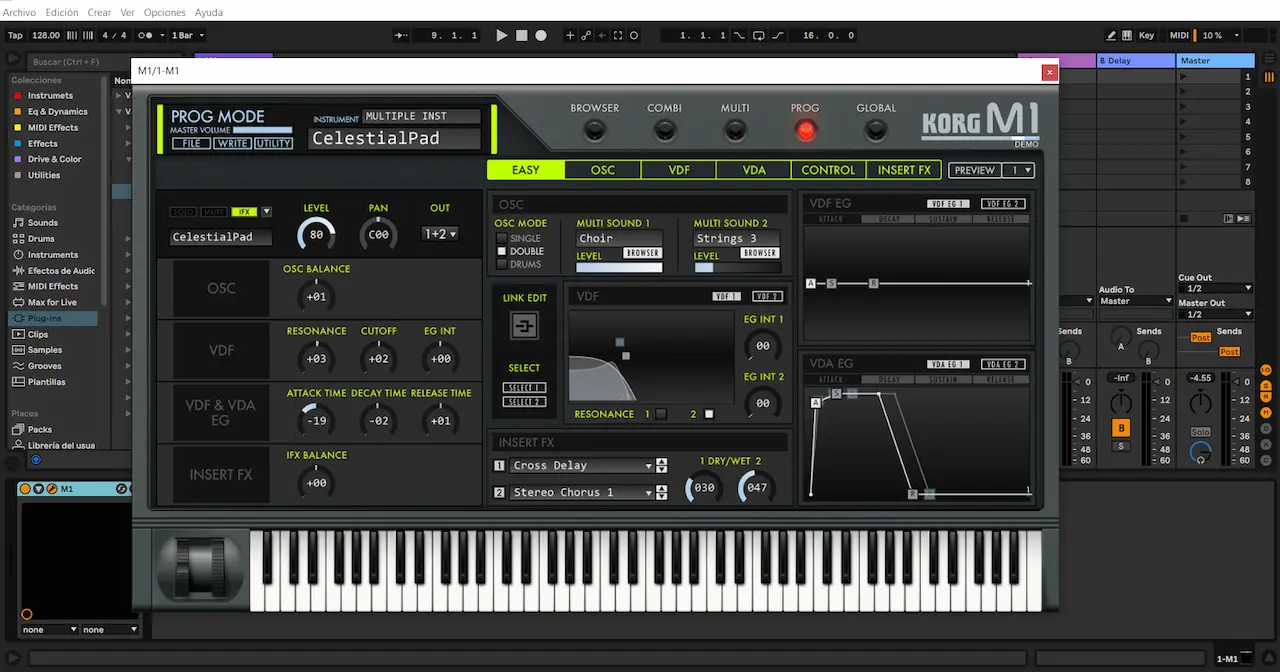Switch to the OSC tab
The width and height of the screenshot is (1280, 672).
603,170
